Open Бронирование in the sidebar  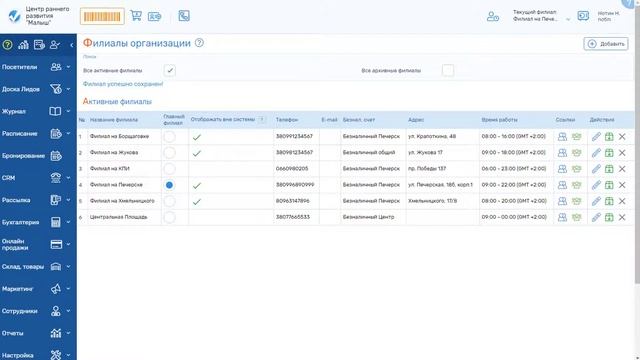pos(38,156)
